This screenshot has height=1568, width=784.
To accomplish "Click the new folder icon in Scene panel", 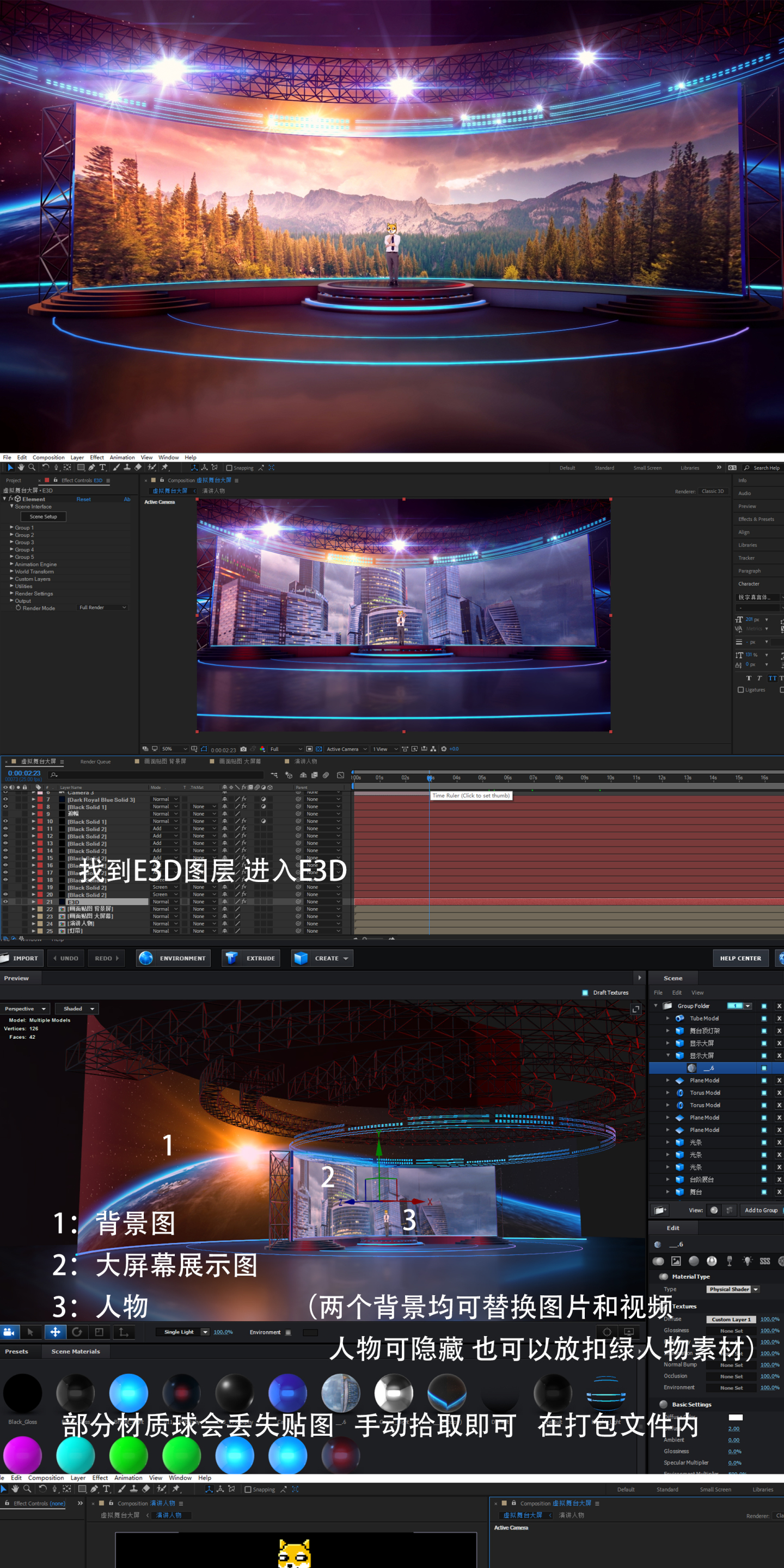I will [x=659, y=1210].
